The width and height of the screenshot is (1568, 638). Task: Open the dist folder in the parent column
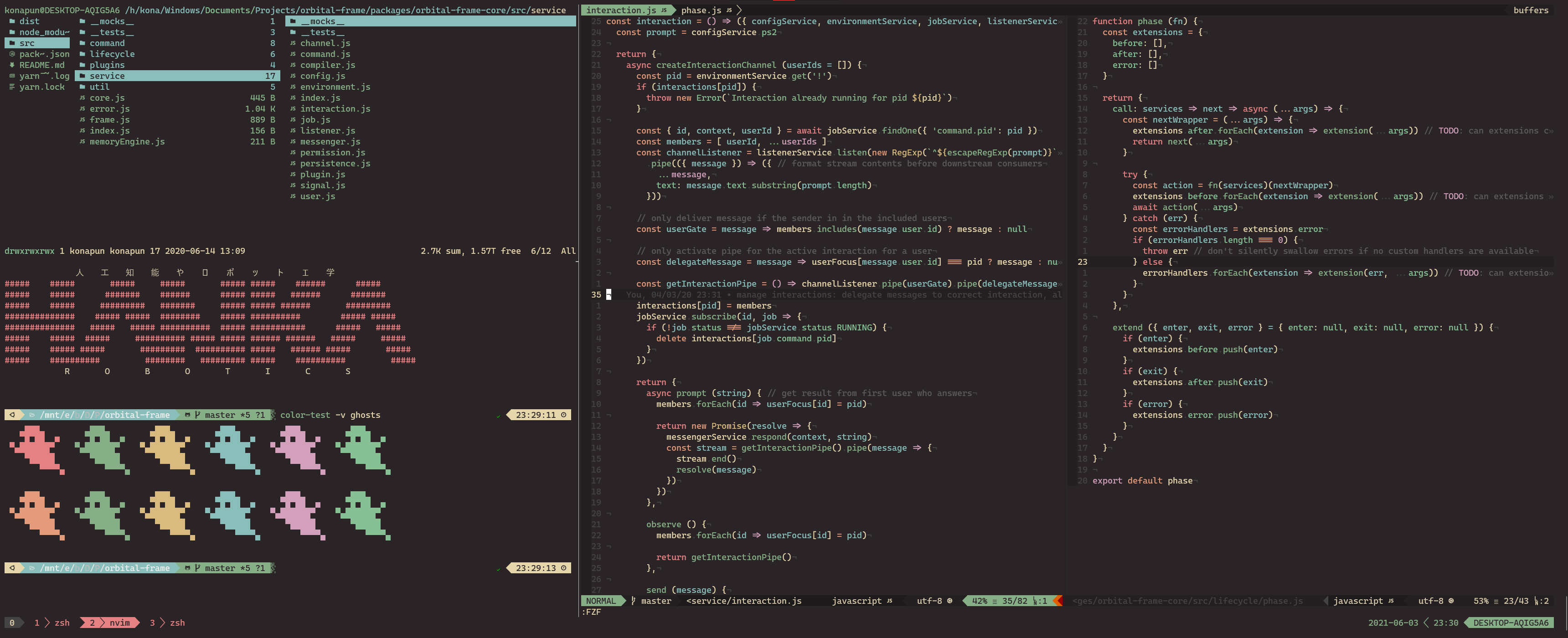[29, 21]
